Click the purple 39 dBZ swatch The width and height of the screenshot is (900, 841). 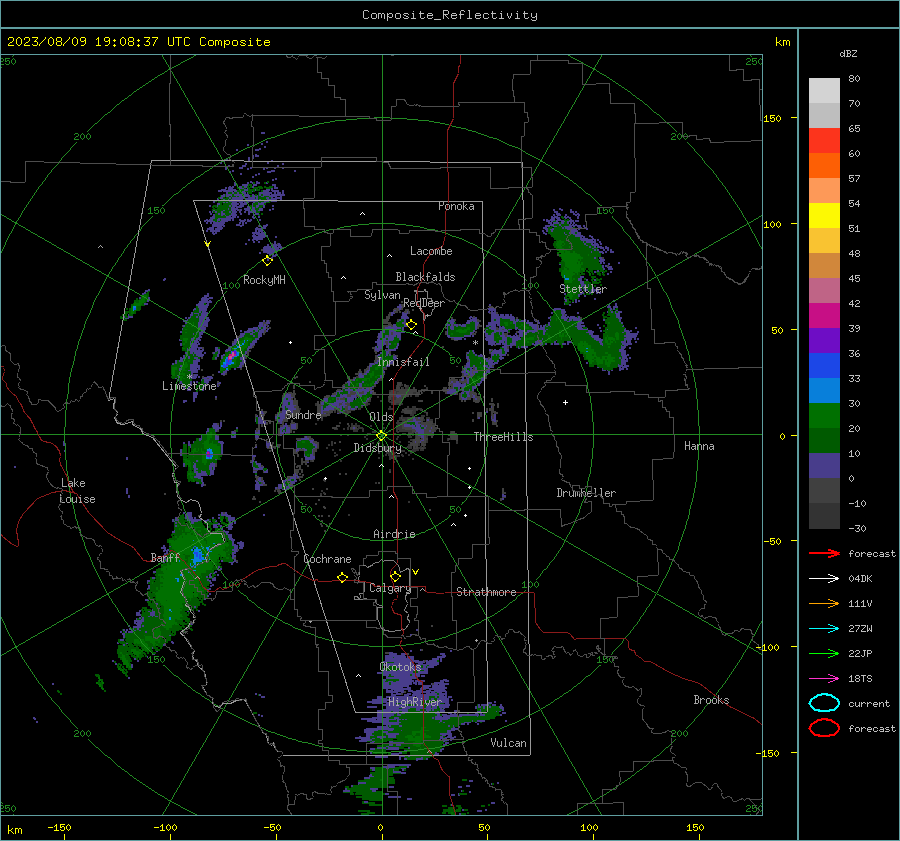[824, 340]
